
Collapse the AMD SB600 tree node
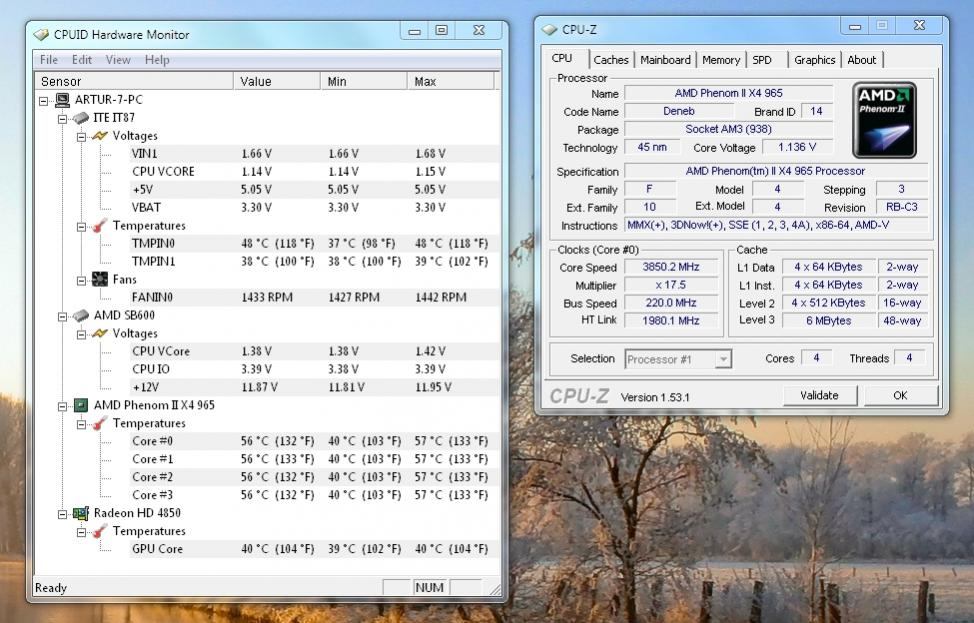click(x=62, y=317)
